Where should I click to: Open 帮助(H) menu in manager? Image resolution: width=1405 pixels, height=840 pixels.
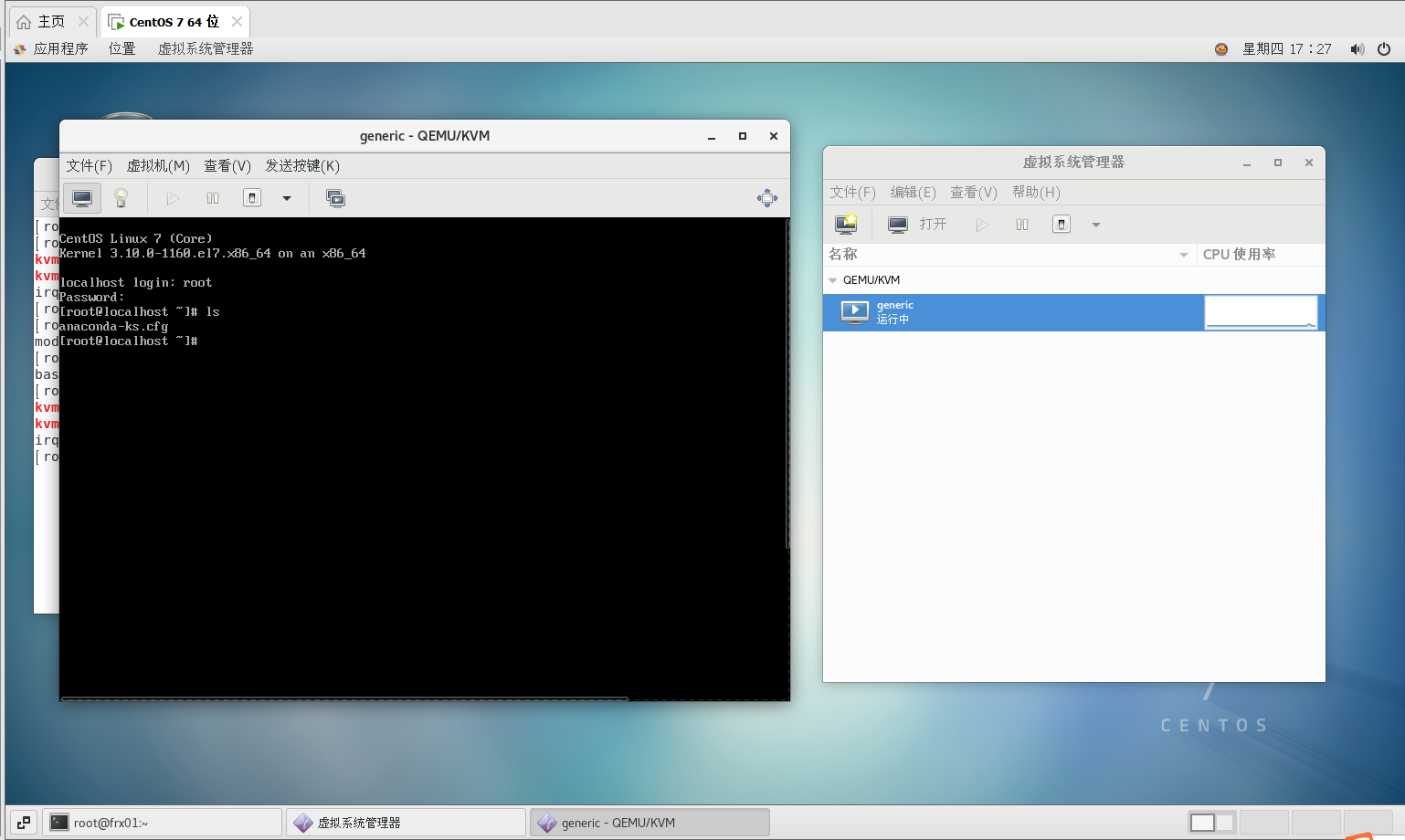tap(1036, 192)
